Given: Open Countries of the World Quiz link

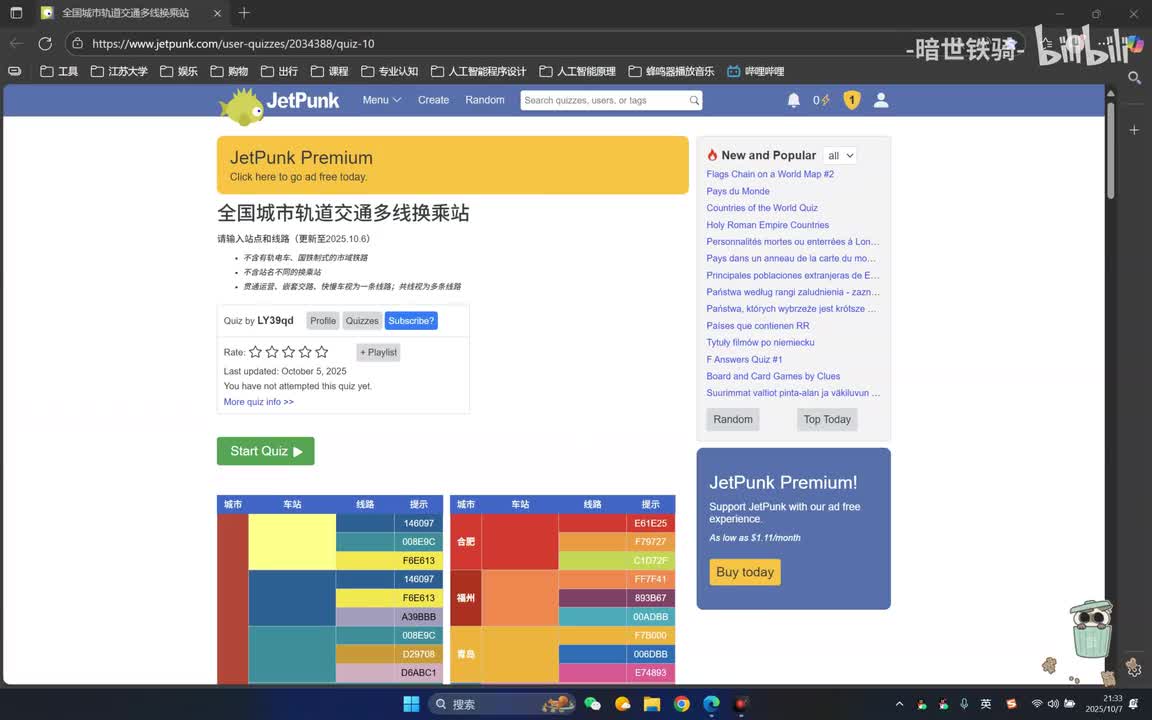Looking at the screenshot, I should click(762, 208).
